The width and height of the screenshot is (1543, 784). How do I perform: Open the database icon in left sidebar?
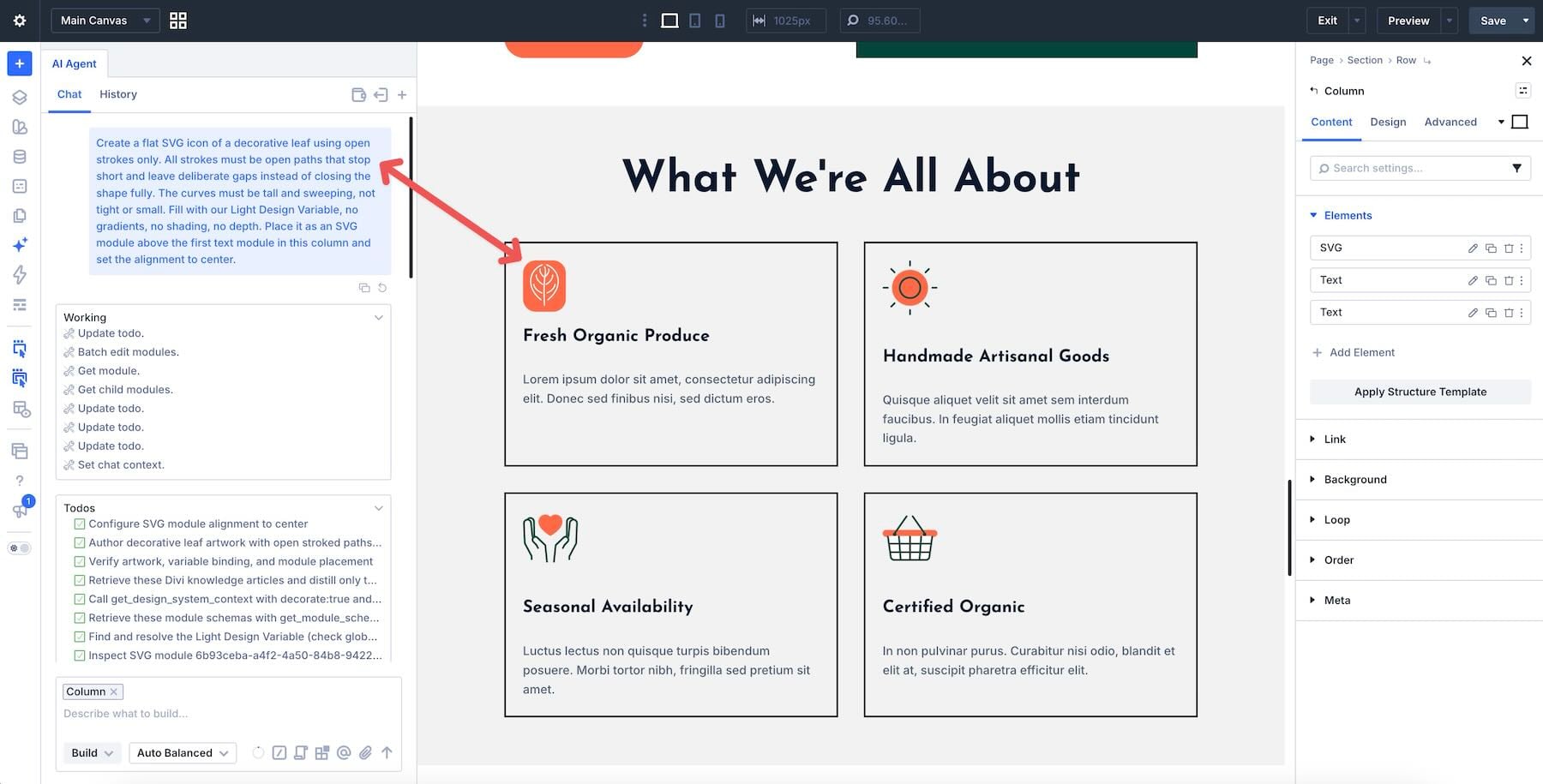pyautogui.click(x=20, y=157)
